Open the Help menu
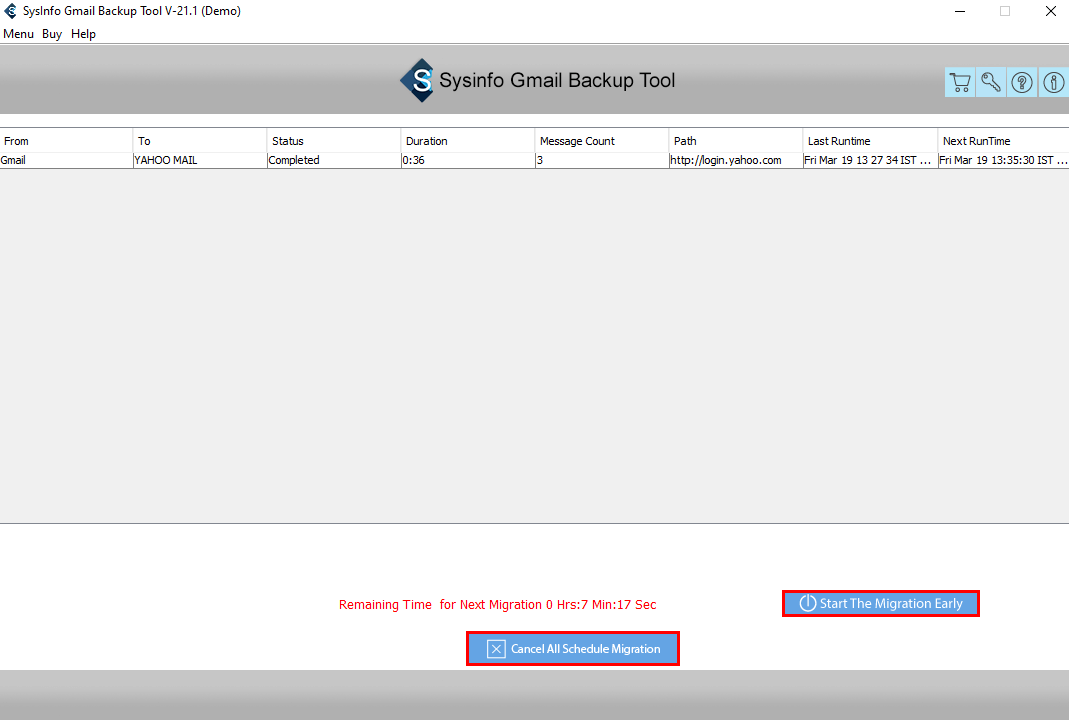 point(83,34)
